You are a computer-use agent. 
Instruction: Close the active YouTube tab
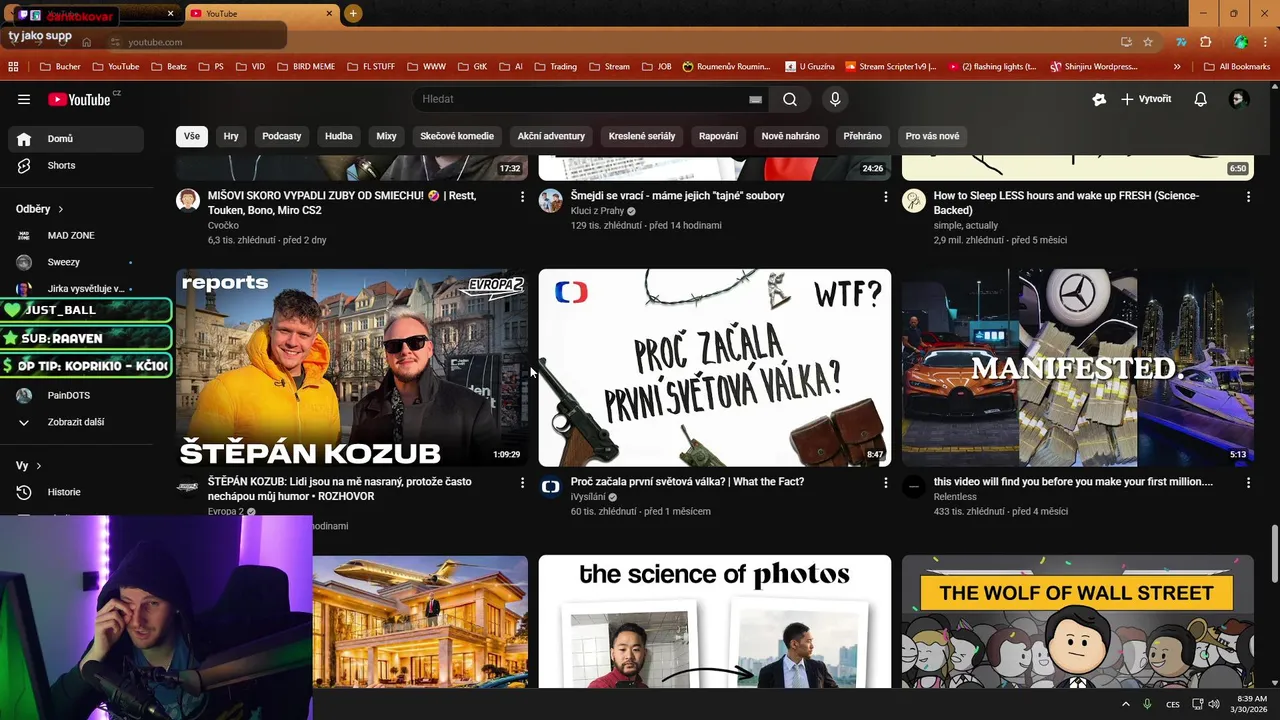click(330, 14)
